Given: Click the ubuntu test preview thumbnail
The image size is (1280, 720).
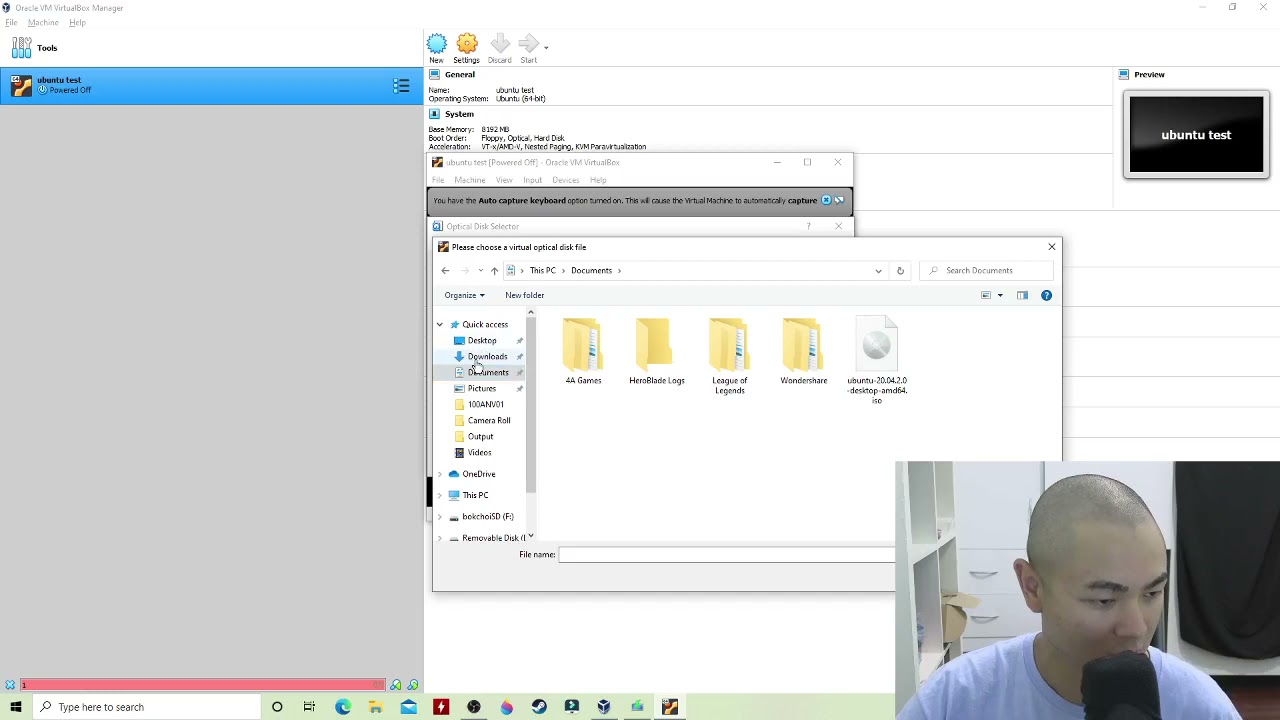Looking at the screenshot, I should [x=1196, y=135].
